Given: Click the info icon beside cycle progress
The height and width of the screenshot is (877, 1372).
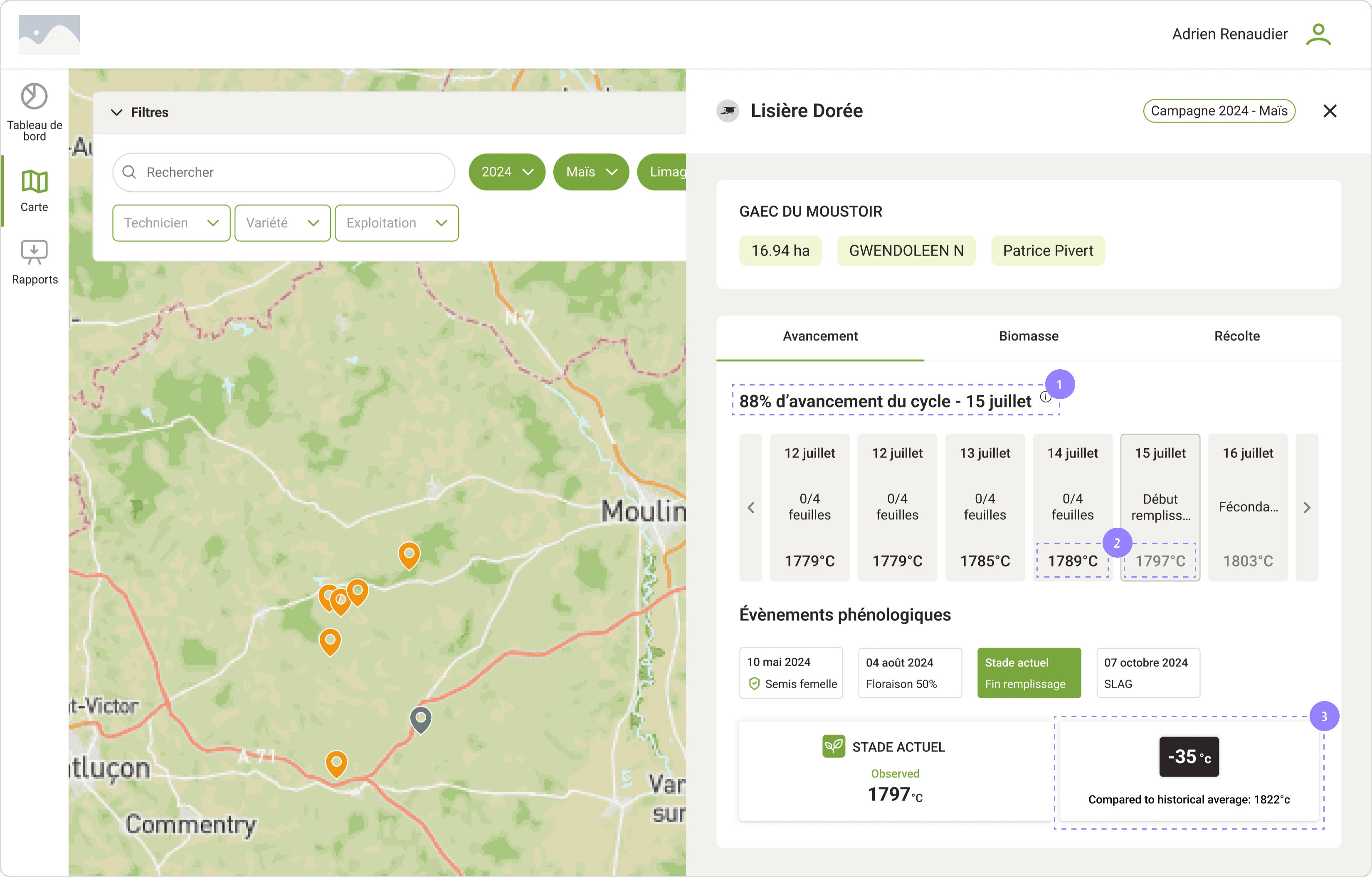Looking at the screenshot, I should pyautogui.click(x=1046, y=397).
